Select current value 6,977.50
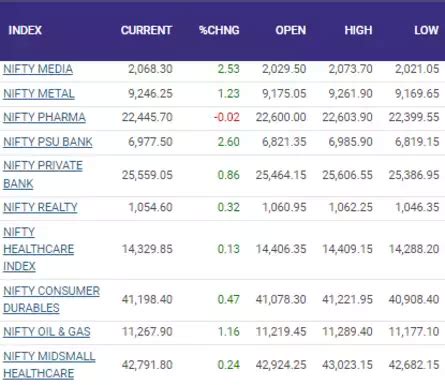The width and height of the screenshot is (445, 385). (150, 142)
